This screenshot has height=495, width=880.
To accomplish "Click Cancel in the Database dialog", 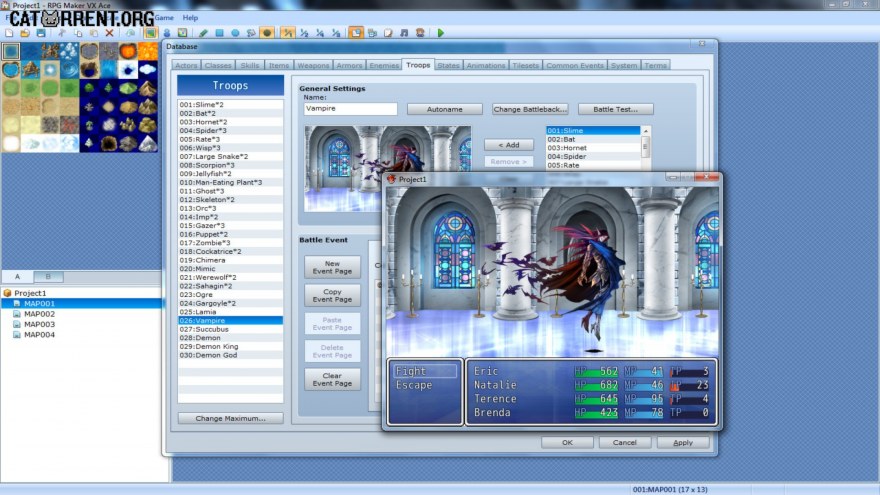I will click(x=625, y=442).
